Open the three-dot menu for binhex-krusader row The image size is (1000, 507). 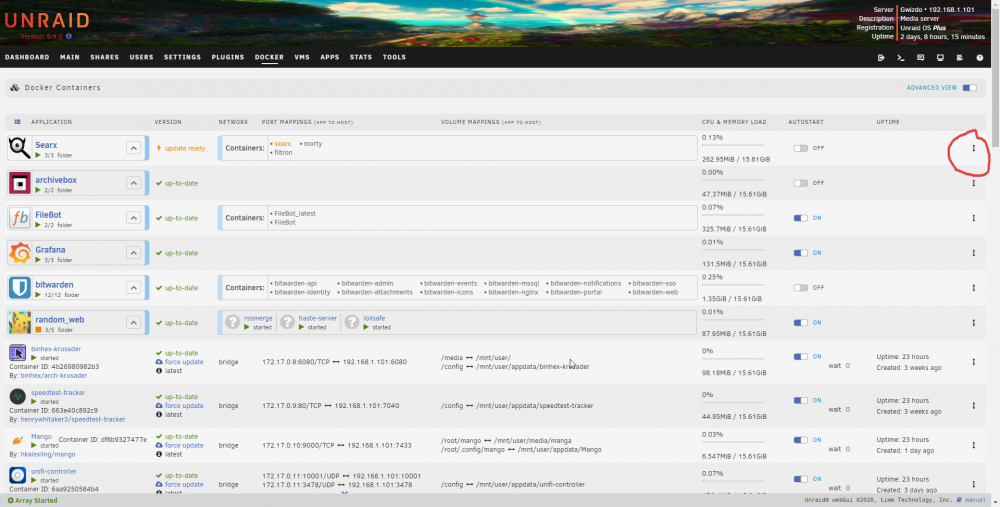click(x=974, y=362)
